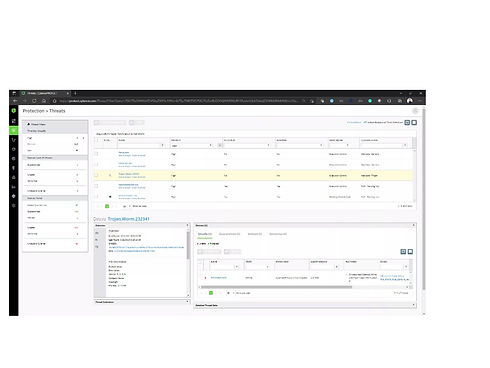
Task: Toggle select-all checkbox in devices table header
Action: (200, 262)
